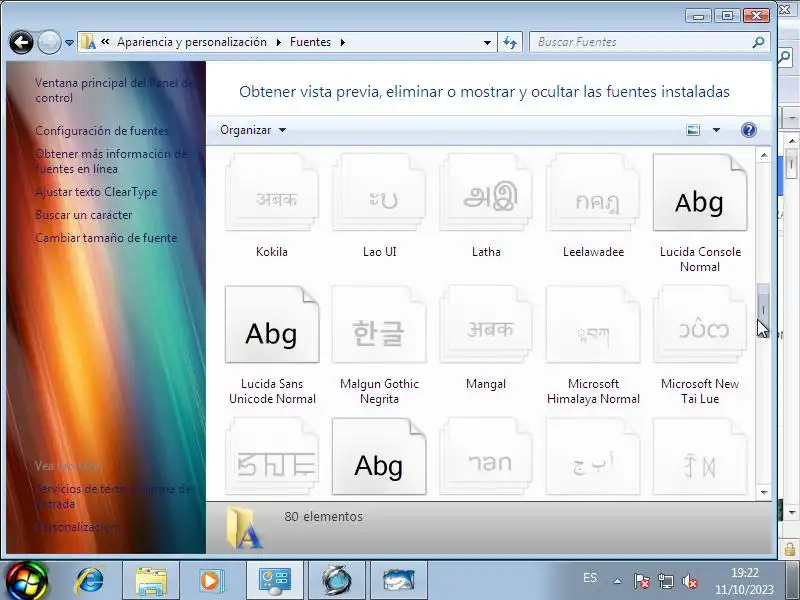Screen dimensions: 800x600
Task: Select the Malgun Gothic Negrita font icon
Action: tap(379, 324)
